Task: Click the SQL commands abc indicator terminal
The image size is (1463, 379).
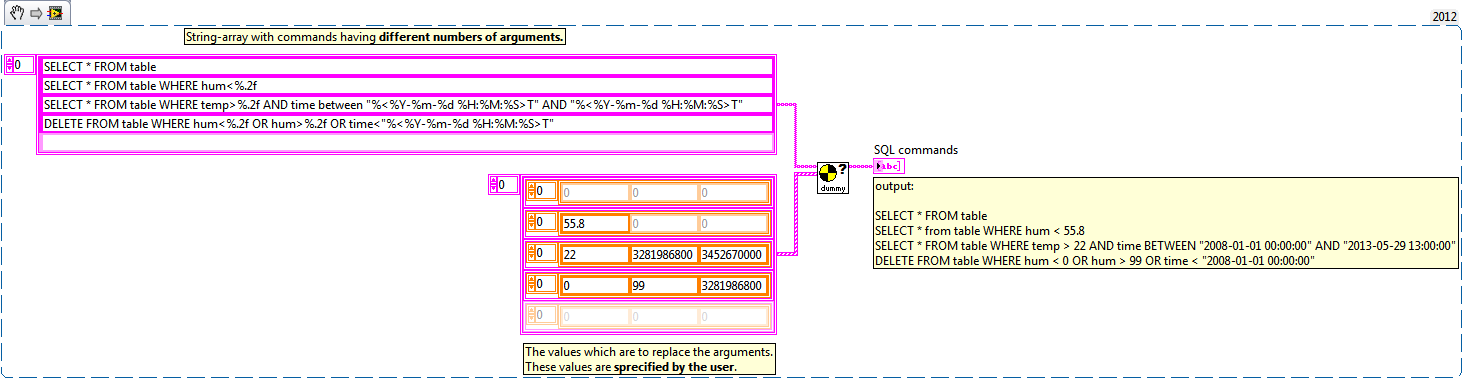Action: (x=888, y=166)
